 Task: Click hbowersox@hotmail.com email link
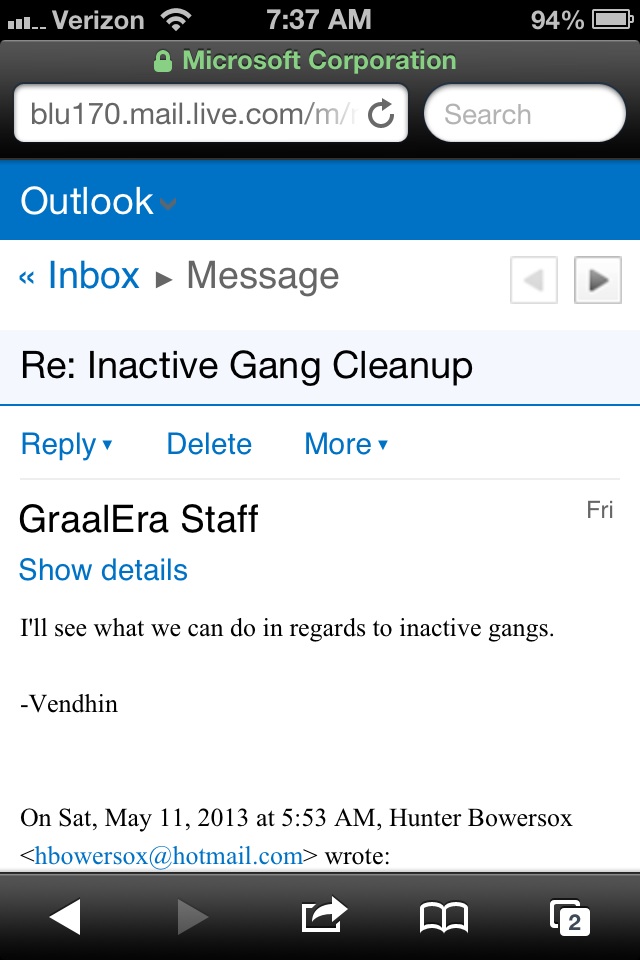coord(168,856)
